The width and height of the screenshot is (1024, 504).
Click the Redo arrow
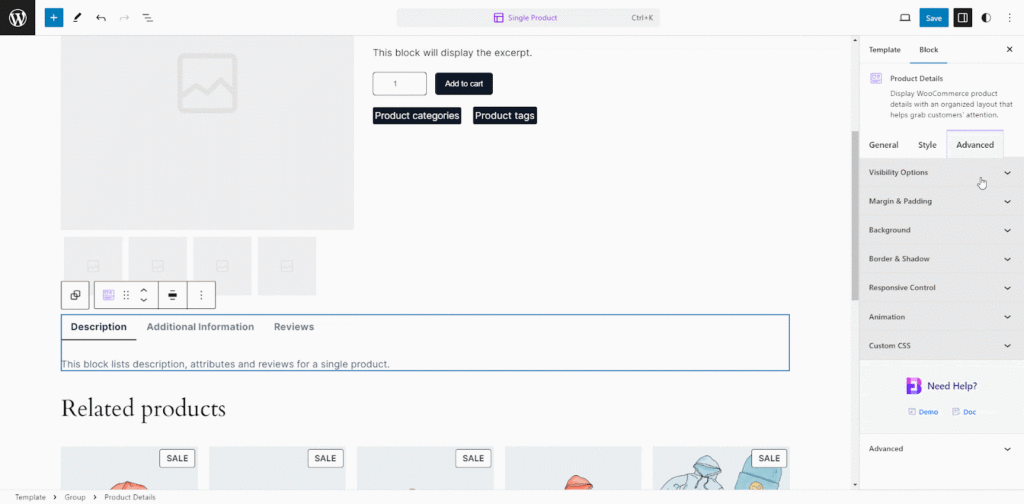click(x=124, y=18)
